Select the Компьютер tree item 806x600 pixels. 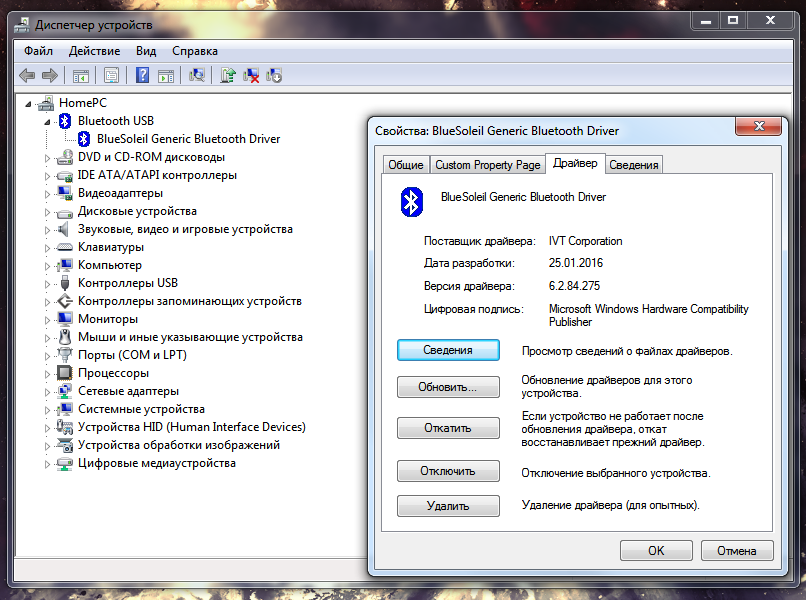point(109,265)
